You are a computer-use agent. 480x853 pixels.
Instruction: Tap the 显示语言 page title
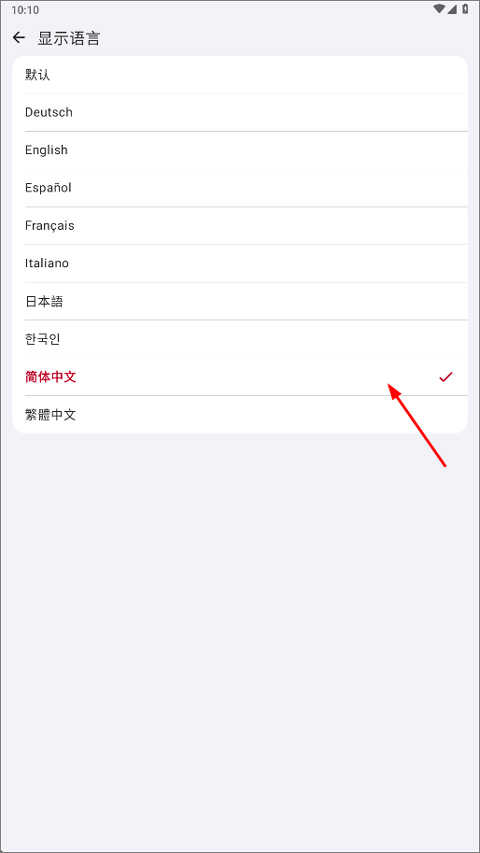coord(69,39)
